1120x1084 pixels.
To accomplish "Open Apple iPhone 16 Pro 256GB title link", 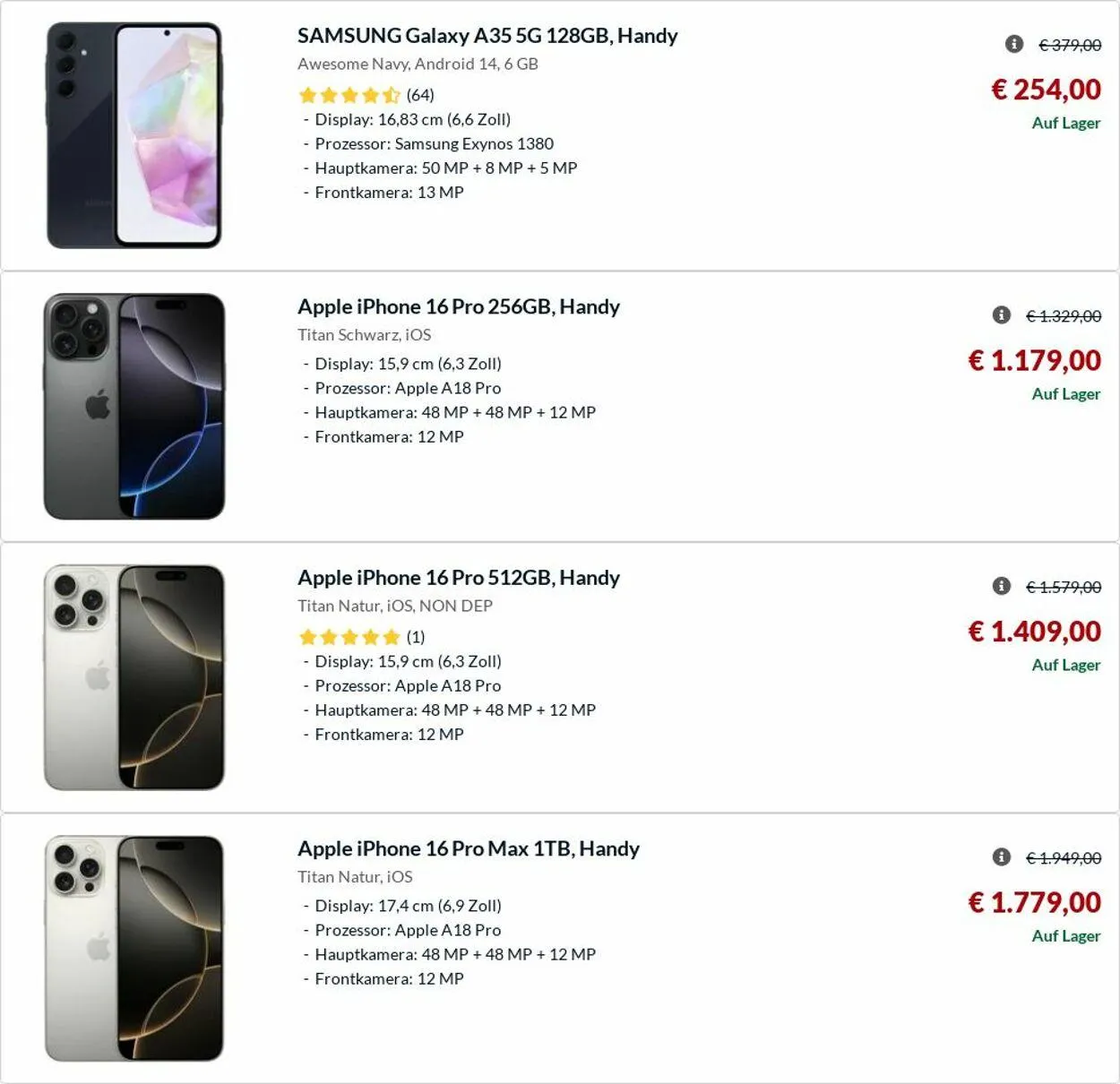I will click(x=459, y=306).
